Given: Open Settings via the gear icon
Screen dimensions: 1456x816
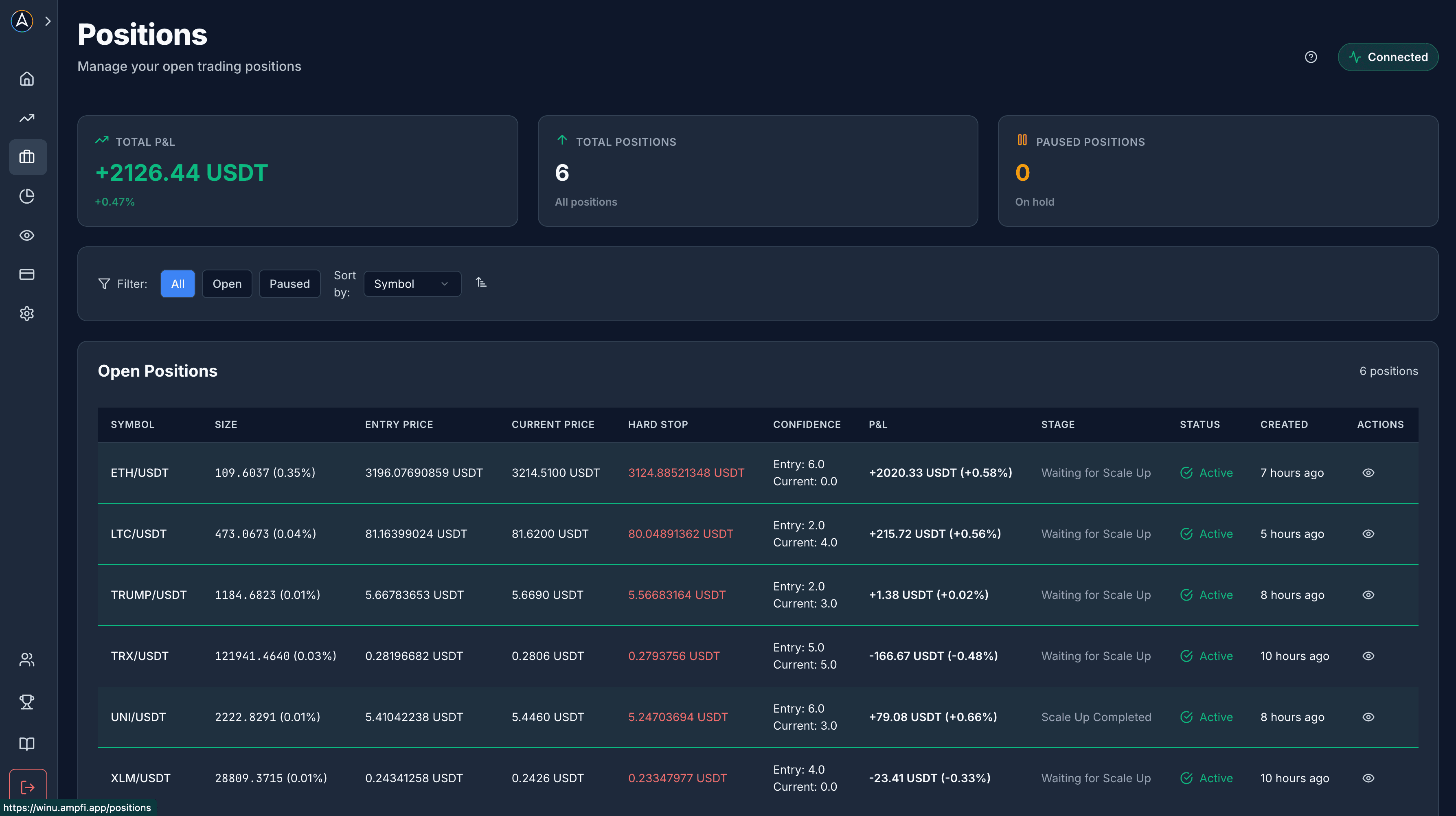Looking at the screenshot, I should tap(27, 314).
